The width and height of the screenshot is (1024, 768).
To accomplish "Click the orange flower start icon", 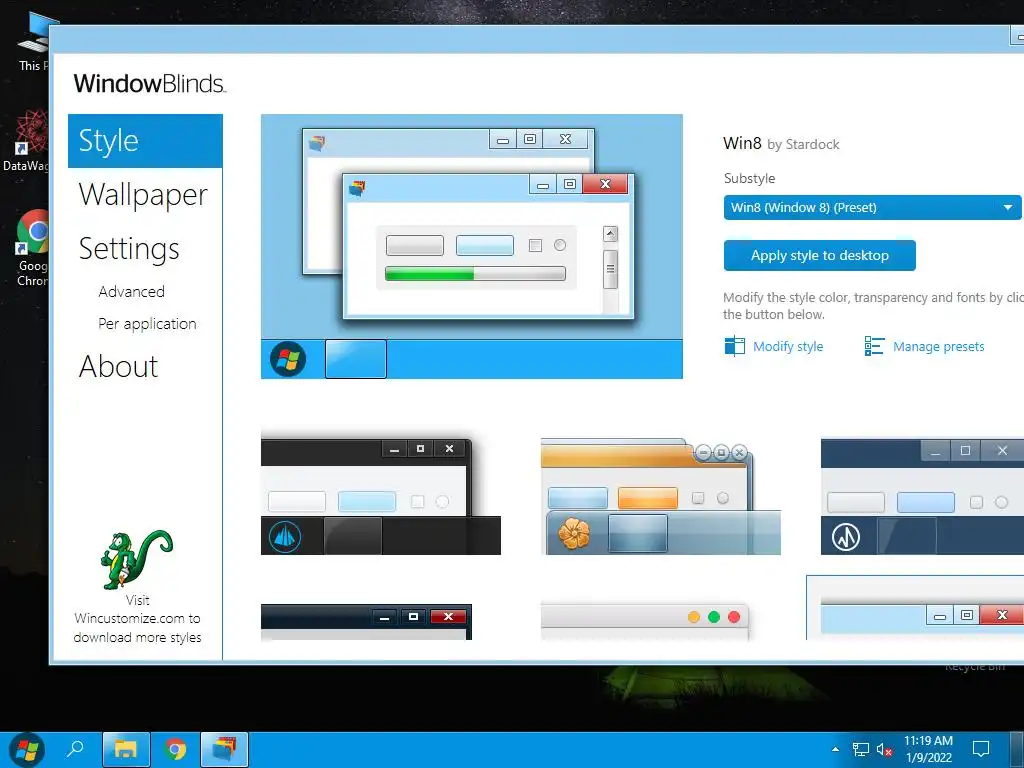I will [573, 532].
